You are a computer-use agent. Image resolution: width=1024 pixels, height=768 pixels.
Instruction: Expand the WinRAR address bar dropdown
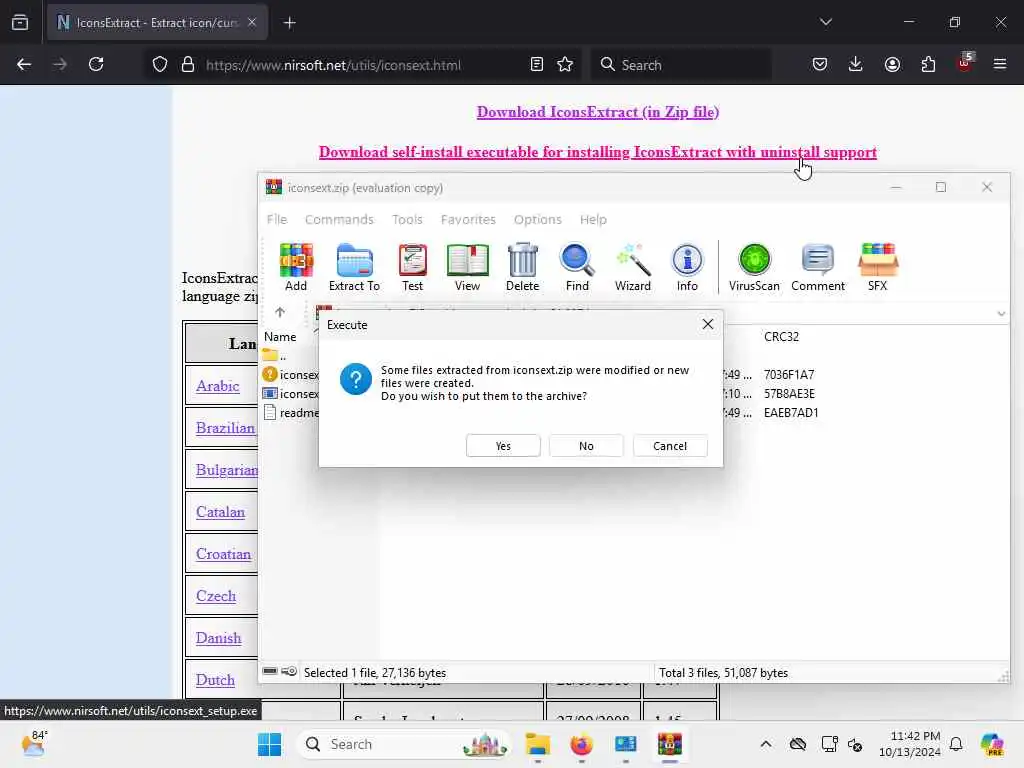click(x=1000, y=313)
